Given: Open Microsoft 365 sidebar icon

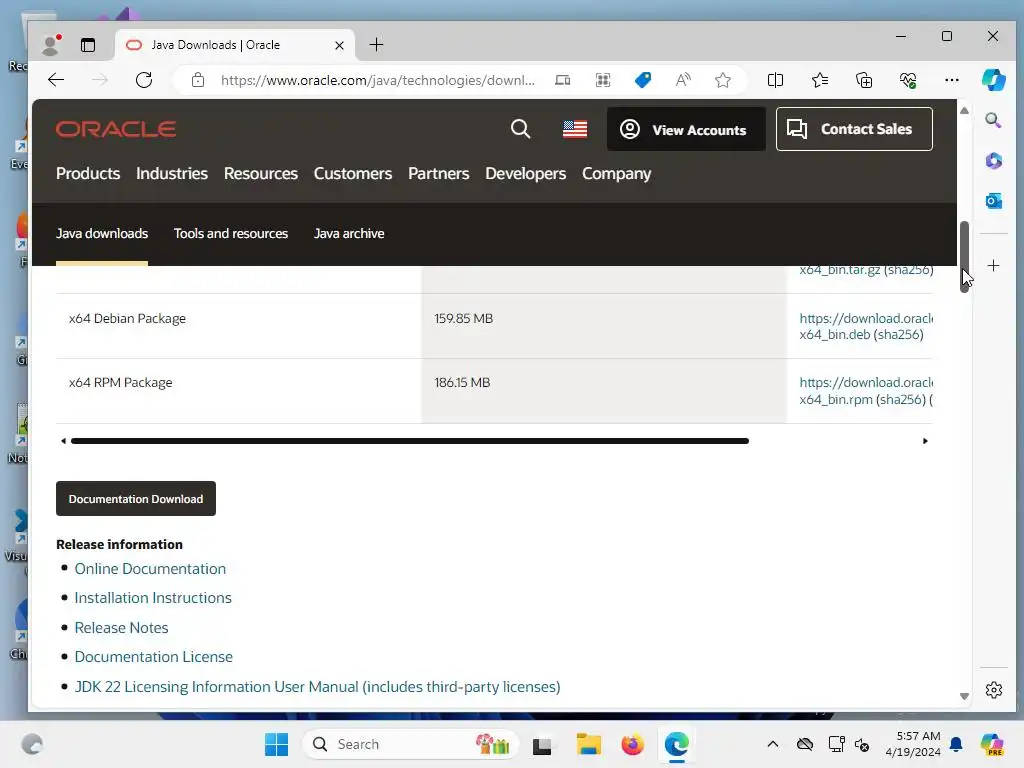Looking at the screenshot, I should [x=993, y=161].
